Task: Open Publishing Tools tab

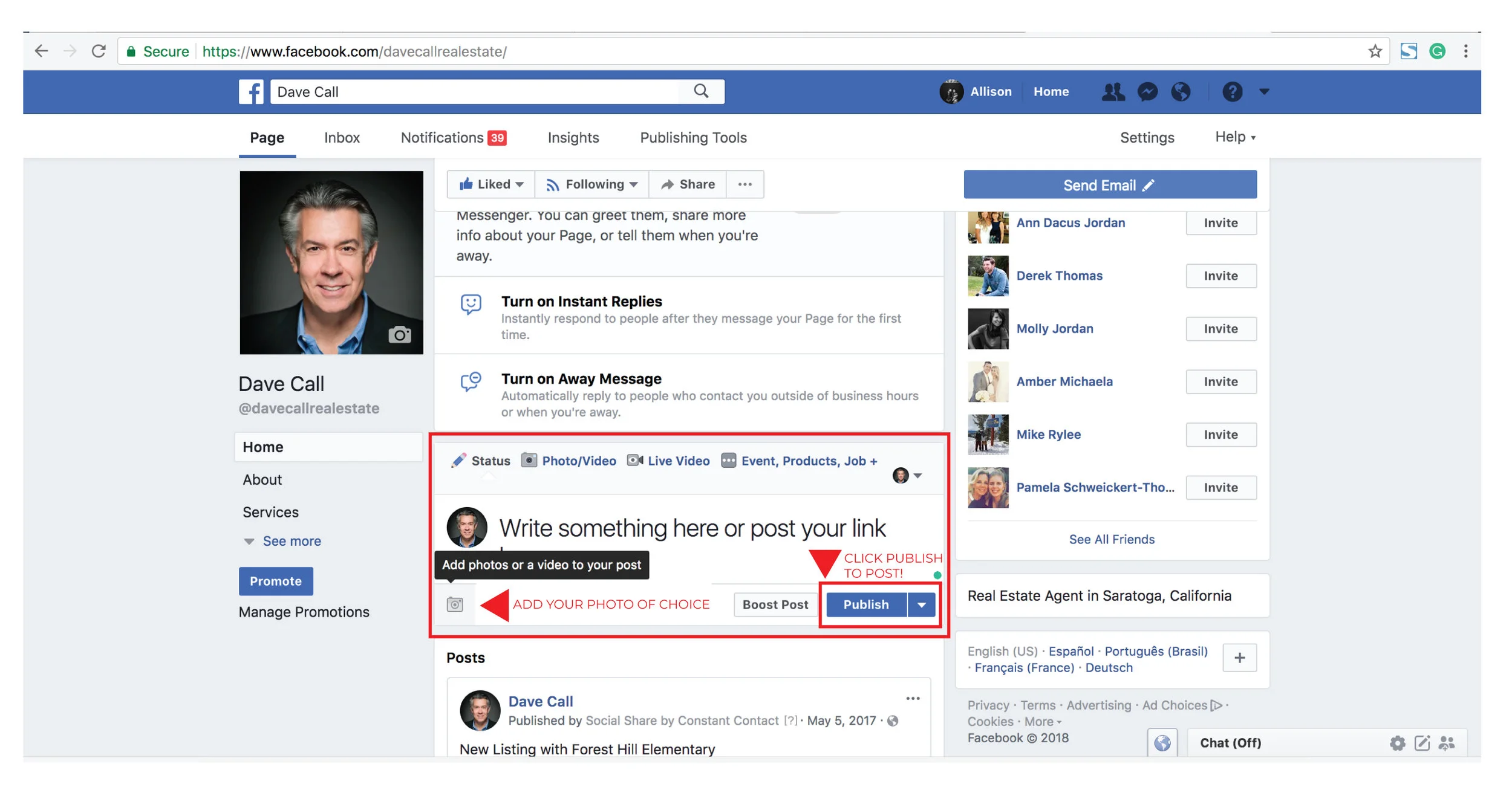Action: click(x=693, y=138)
